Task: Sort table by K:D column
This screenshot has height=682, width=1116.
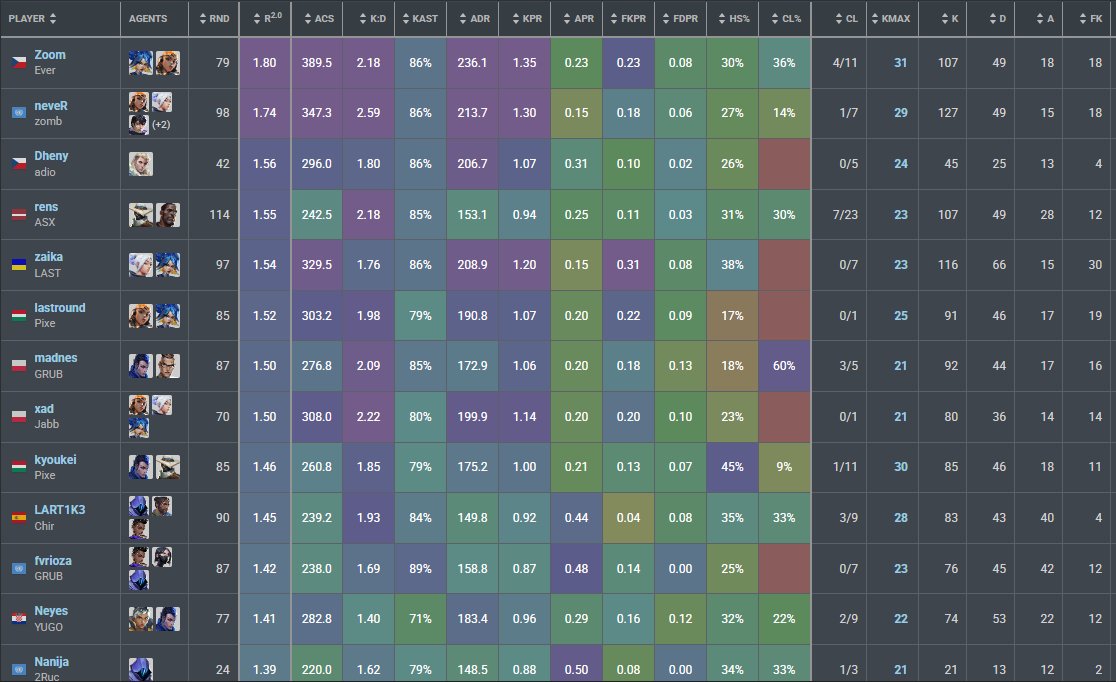Action: pos(372,19)
